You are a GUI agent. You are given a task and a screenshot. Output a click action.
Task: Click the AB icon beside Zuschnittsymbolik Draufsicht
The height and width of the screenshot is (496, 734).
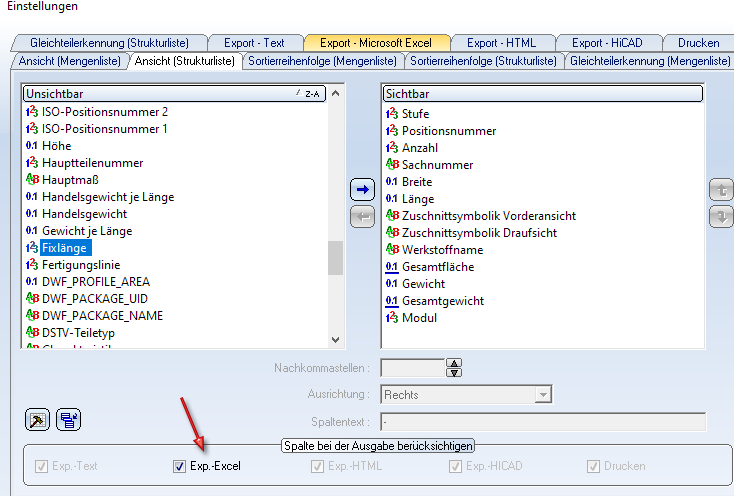(392, 233)
